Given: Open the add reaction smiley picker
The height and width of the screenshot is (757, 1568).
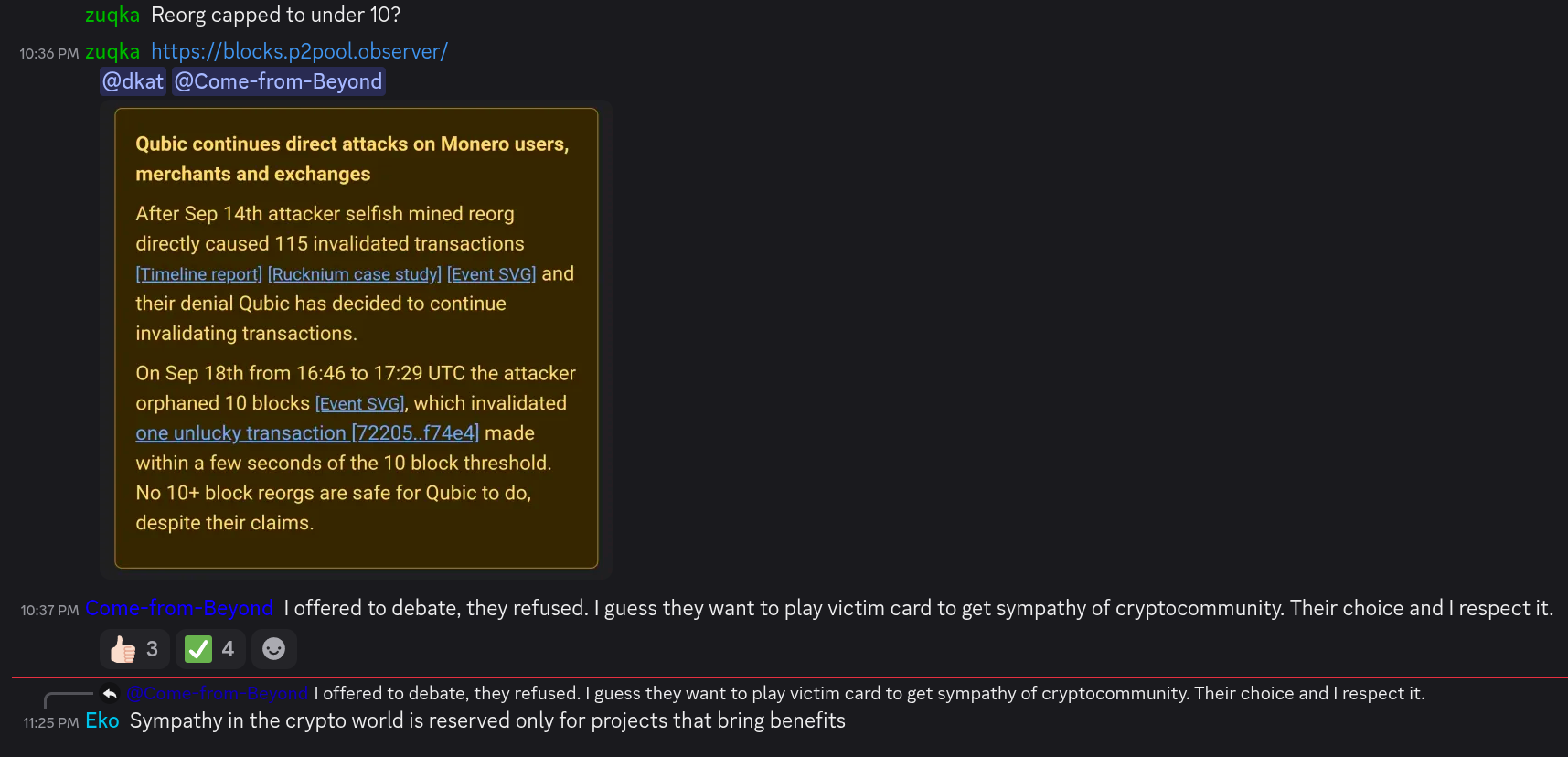Looking at the screenshot, I should [273, 649].
